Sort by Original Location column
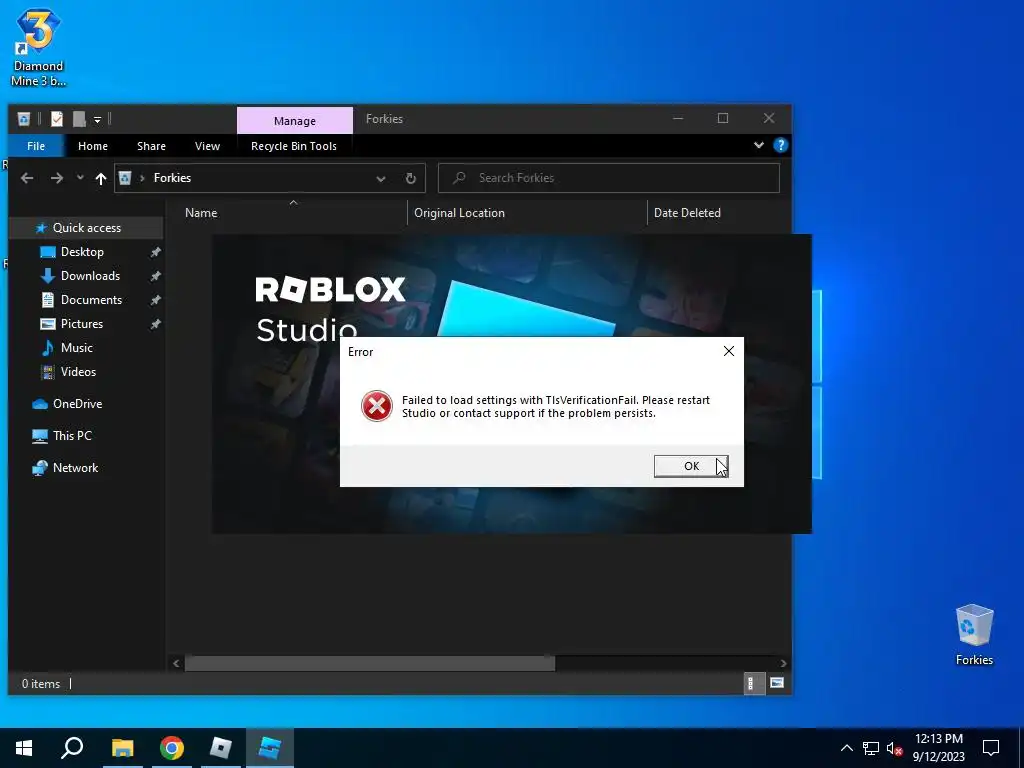Screen dimensions: 1024x768 coord(459,213)
